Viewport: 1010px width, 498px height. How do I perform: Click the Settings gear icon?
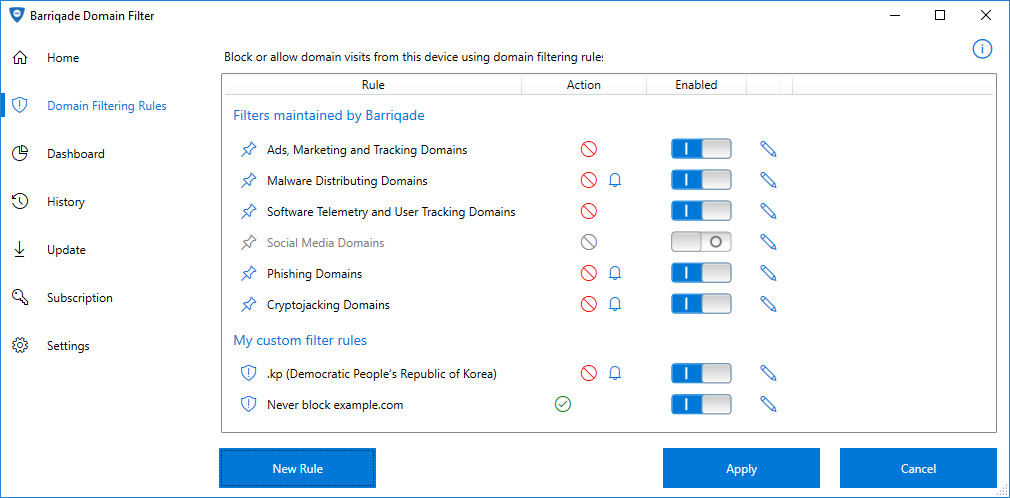pos(21,345)
